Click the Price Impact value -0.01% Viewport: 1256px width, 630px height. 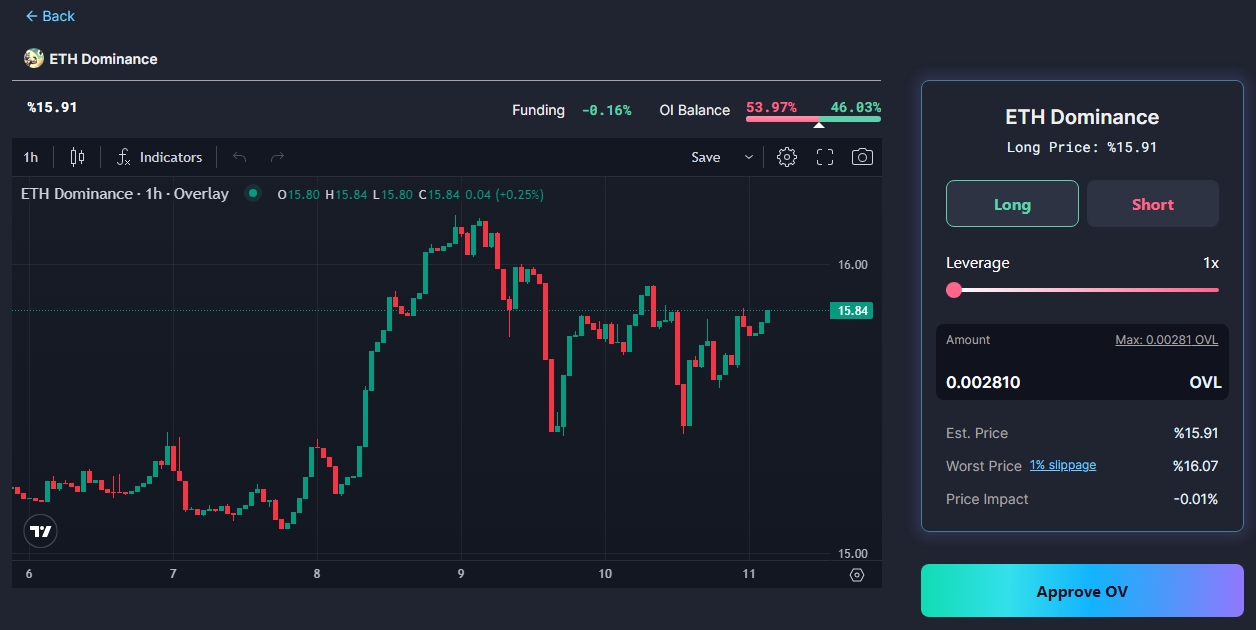tap(1195, 499)
